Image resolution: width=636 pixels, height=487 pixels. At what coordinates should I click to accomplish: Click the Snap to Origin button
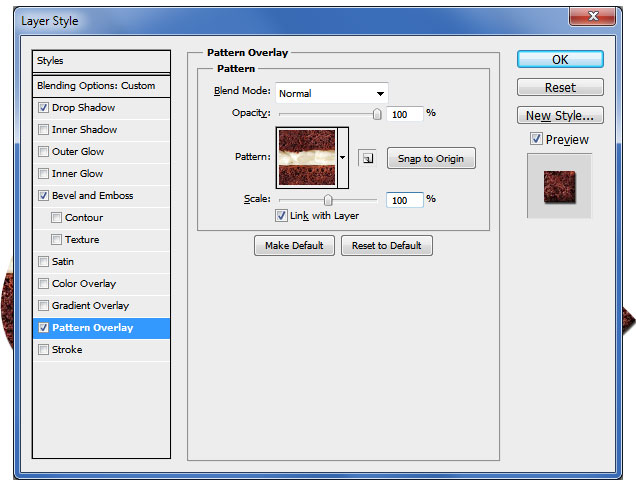[x=431, y=158]
